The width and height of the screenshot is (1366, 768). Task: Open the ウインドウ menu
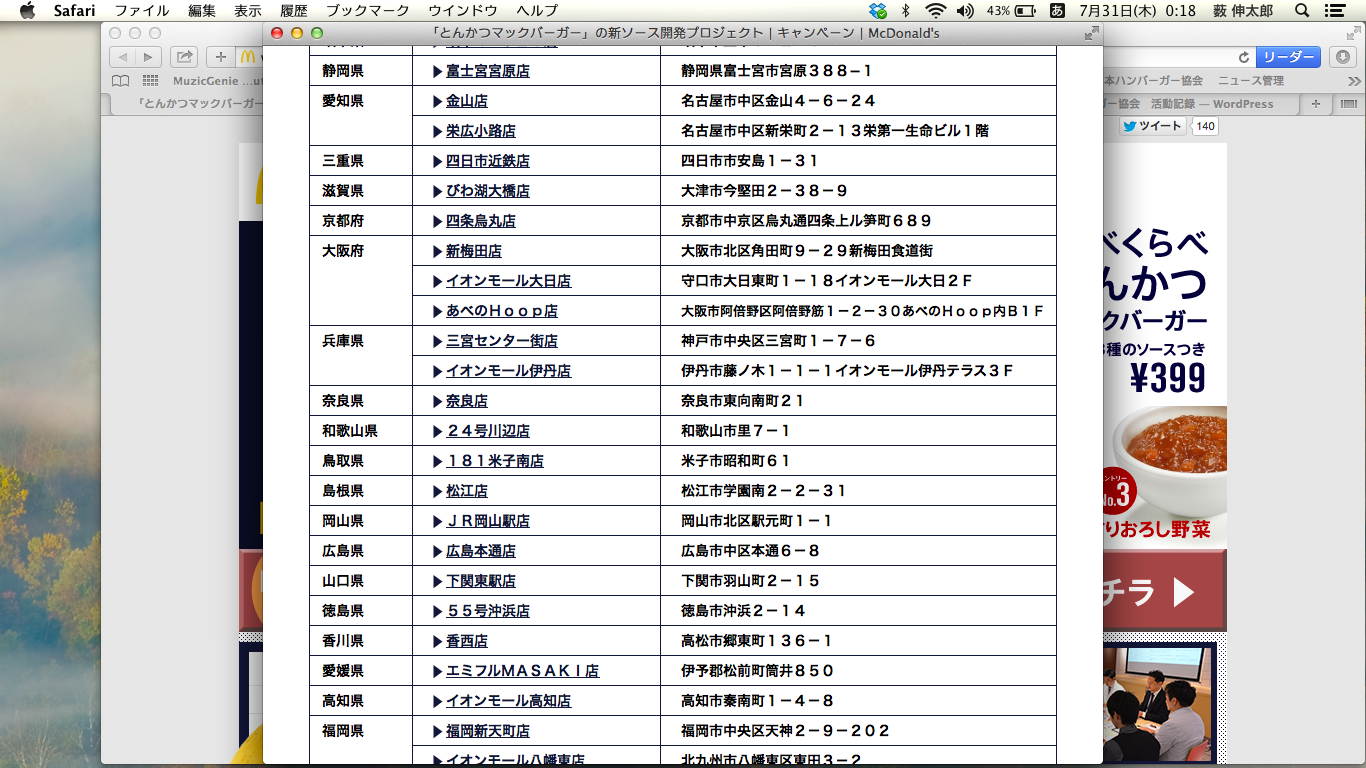tap(462, 11)
